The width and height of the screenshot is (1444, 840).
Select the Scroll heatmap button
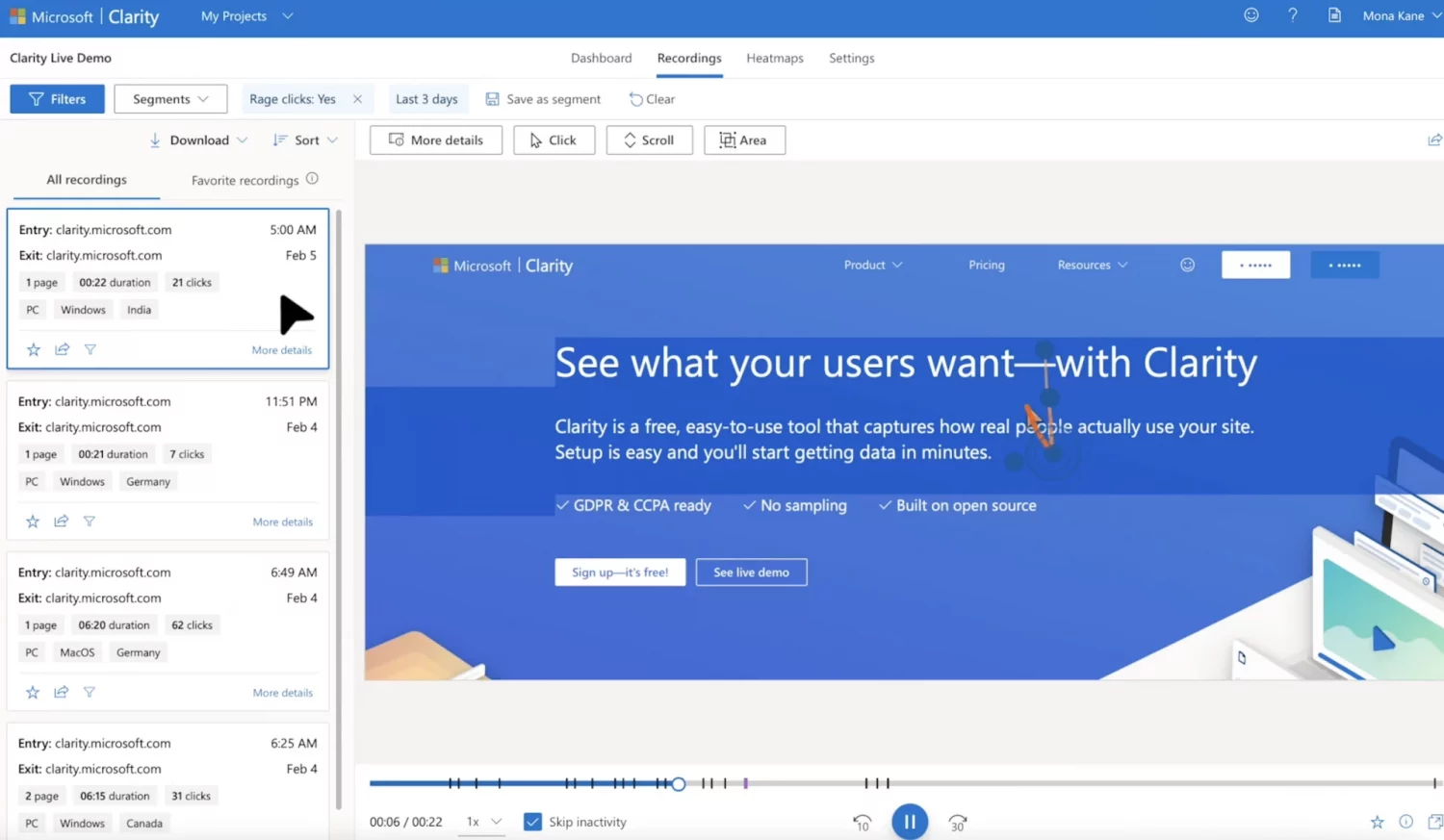tap(649, 140)
